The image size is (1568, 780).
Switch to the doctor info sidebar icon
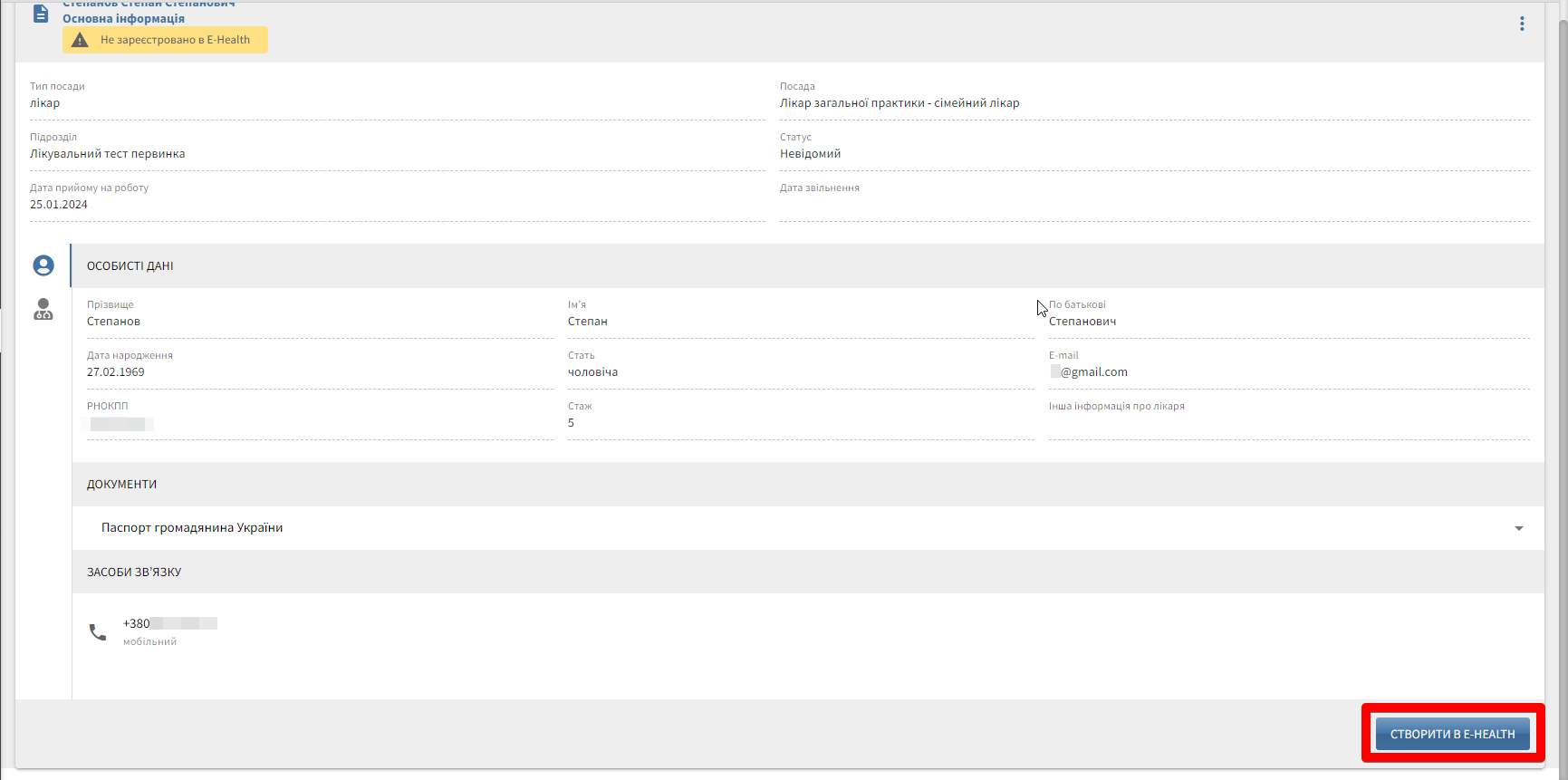(x=43, y=310)
